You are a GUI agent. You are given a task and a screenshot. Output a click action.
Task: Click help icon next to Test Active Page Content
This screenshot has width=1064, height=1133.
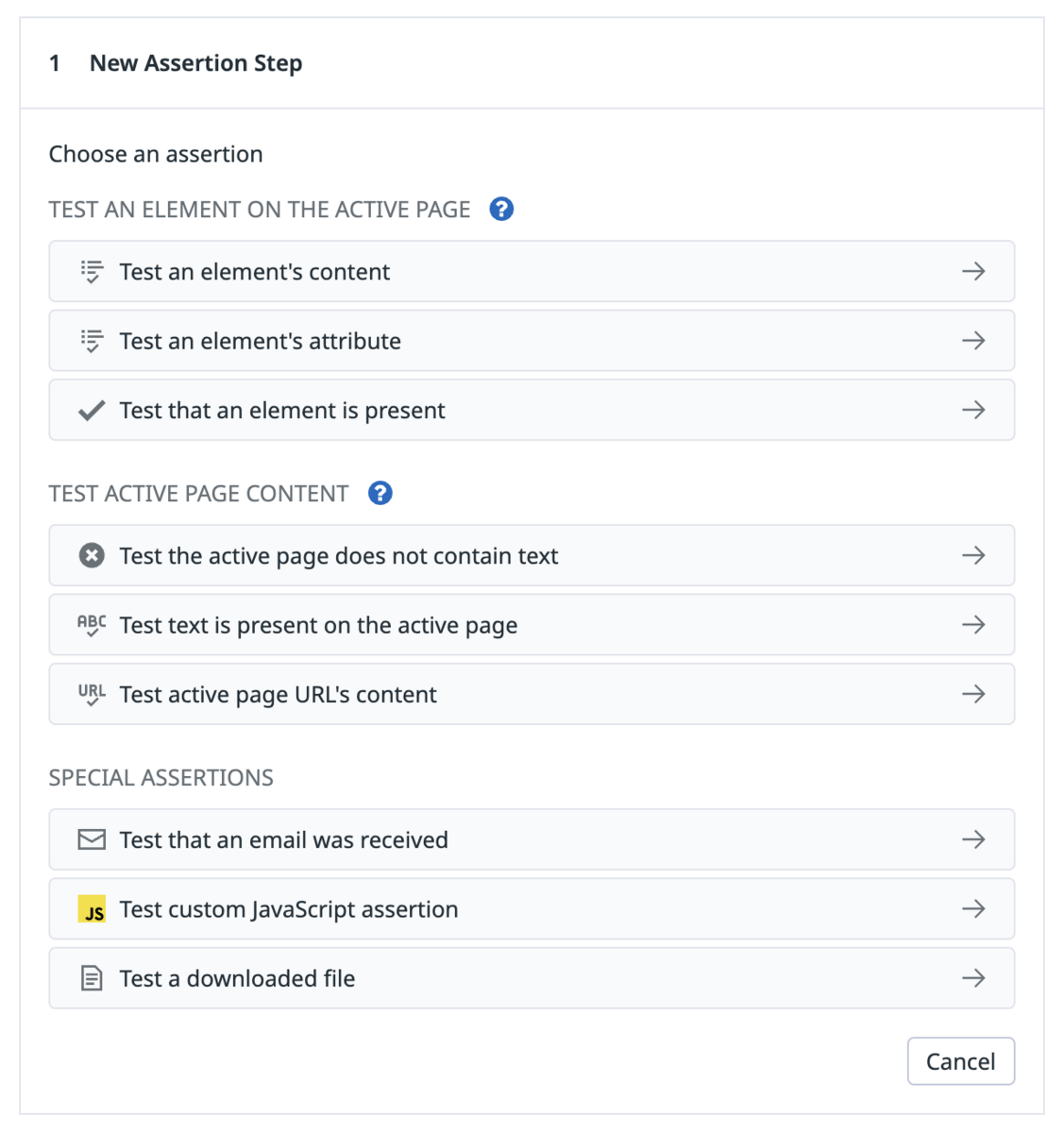tap(380, 493)
